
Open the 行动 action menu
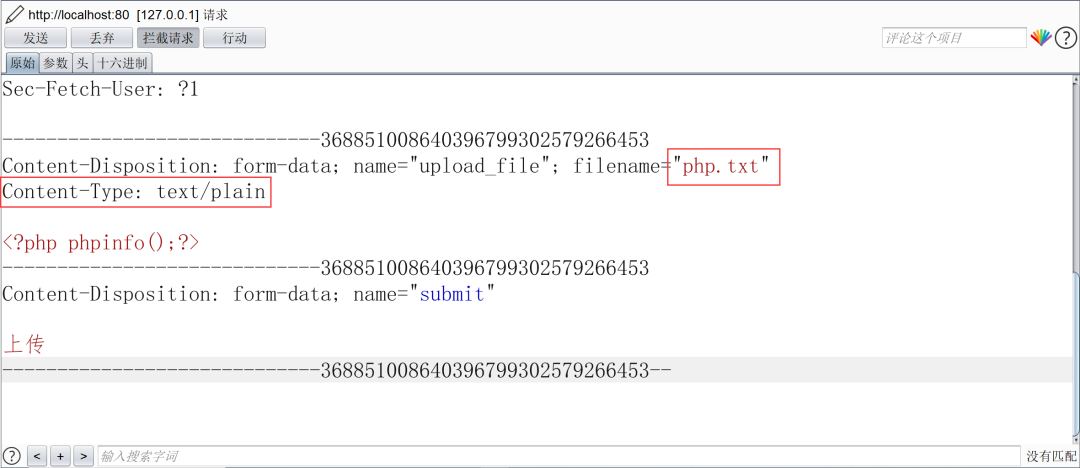[x=235, y=38]
